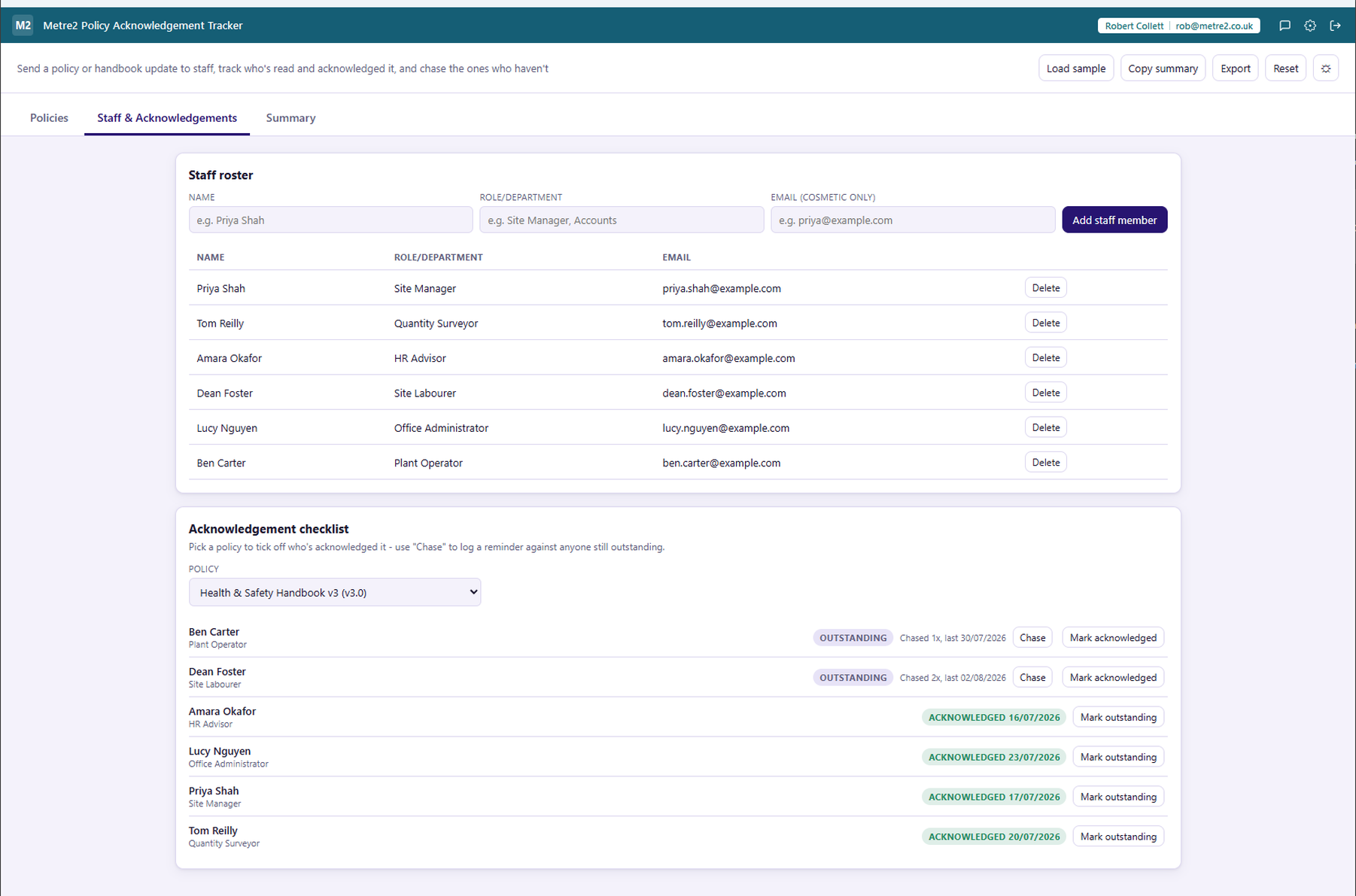Image resolution: width=1356 pixels, height=896 pixels.
Task: Delete Tom Reilly from roster
Action: tap(1045, 323)
